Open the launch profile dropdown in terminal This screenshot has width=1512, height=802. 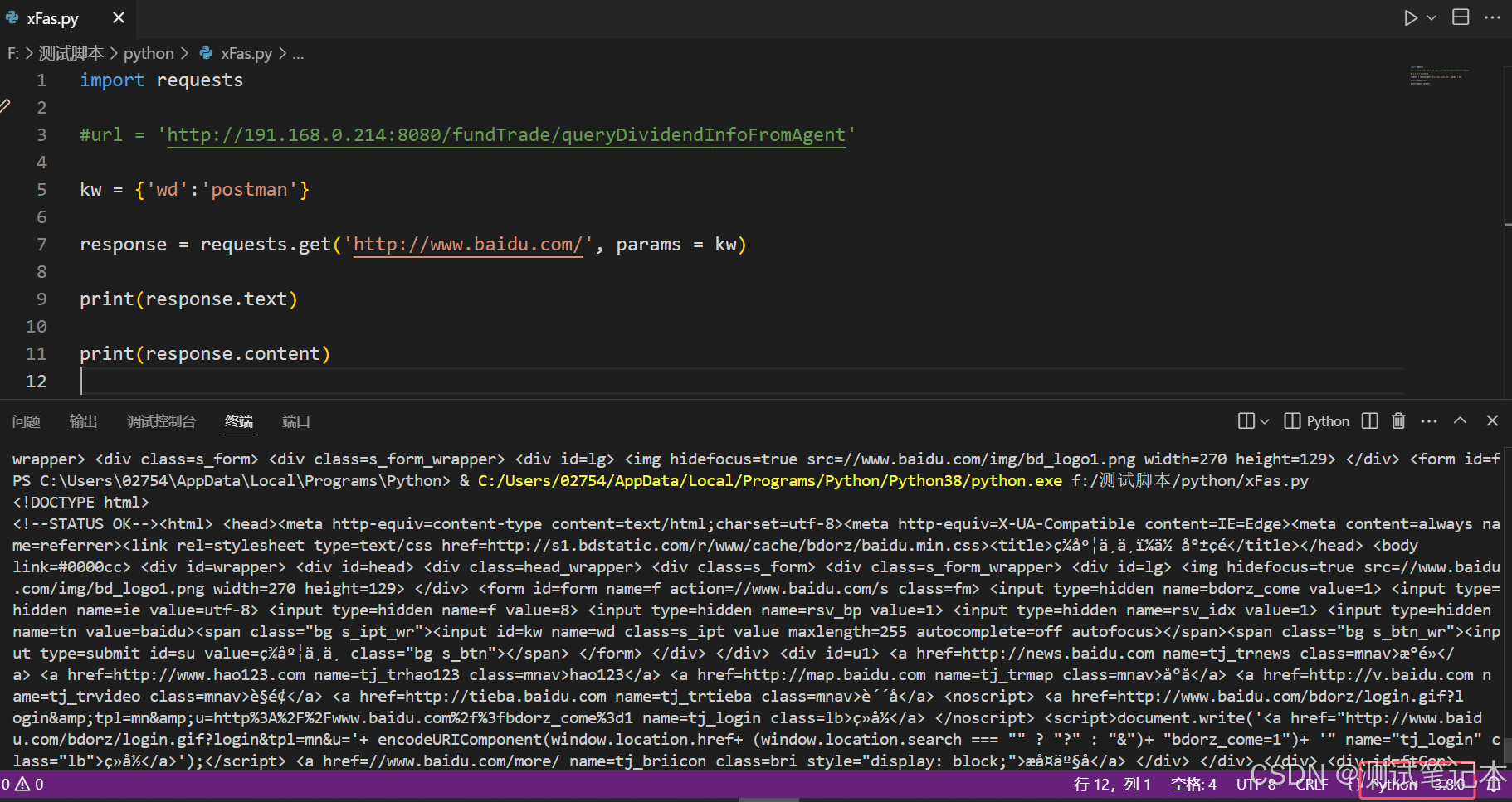pyautogui.click(x=1262, y=420)
